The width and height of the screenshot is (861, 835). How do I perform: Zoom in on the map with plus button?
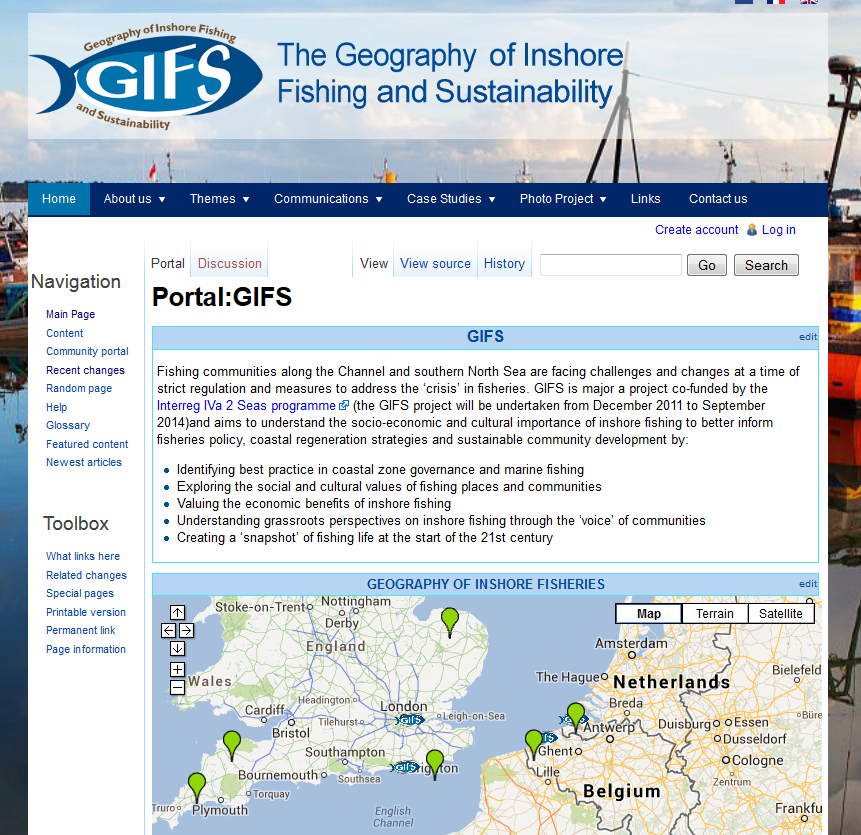click(177, 669)
